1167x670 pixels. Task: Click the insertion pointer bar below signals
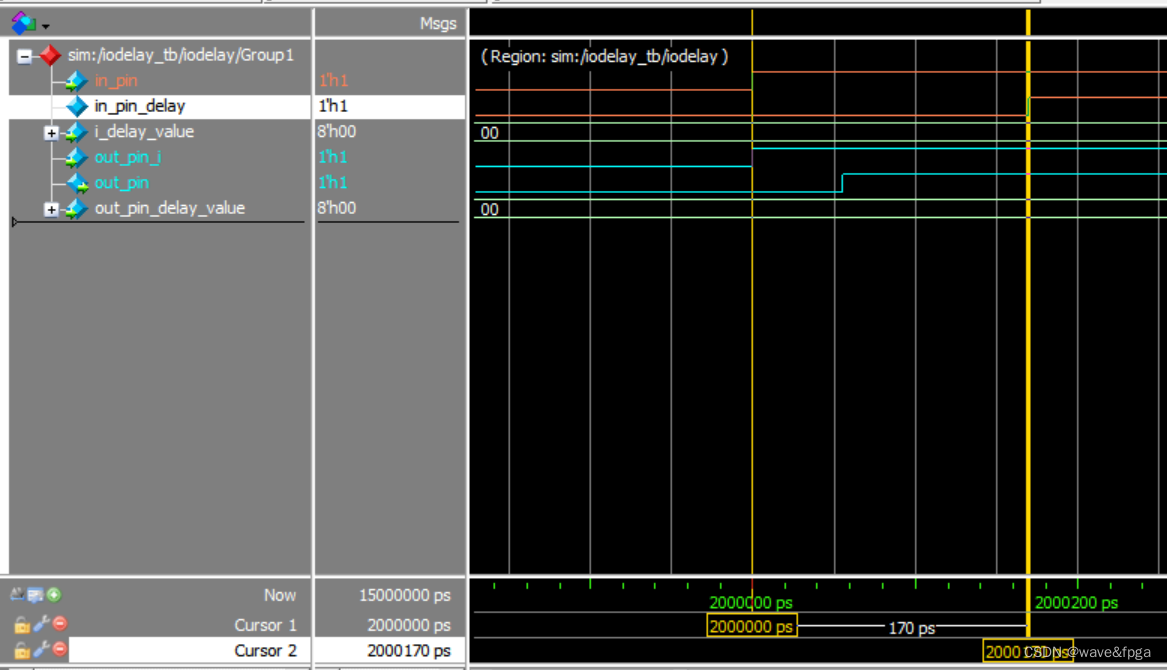[x=158, y=222]
